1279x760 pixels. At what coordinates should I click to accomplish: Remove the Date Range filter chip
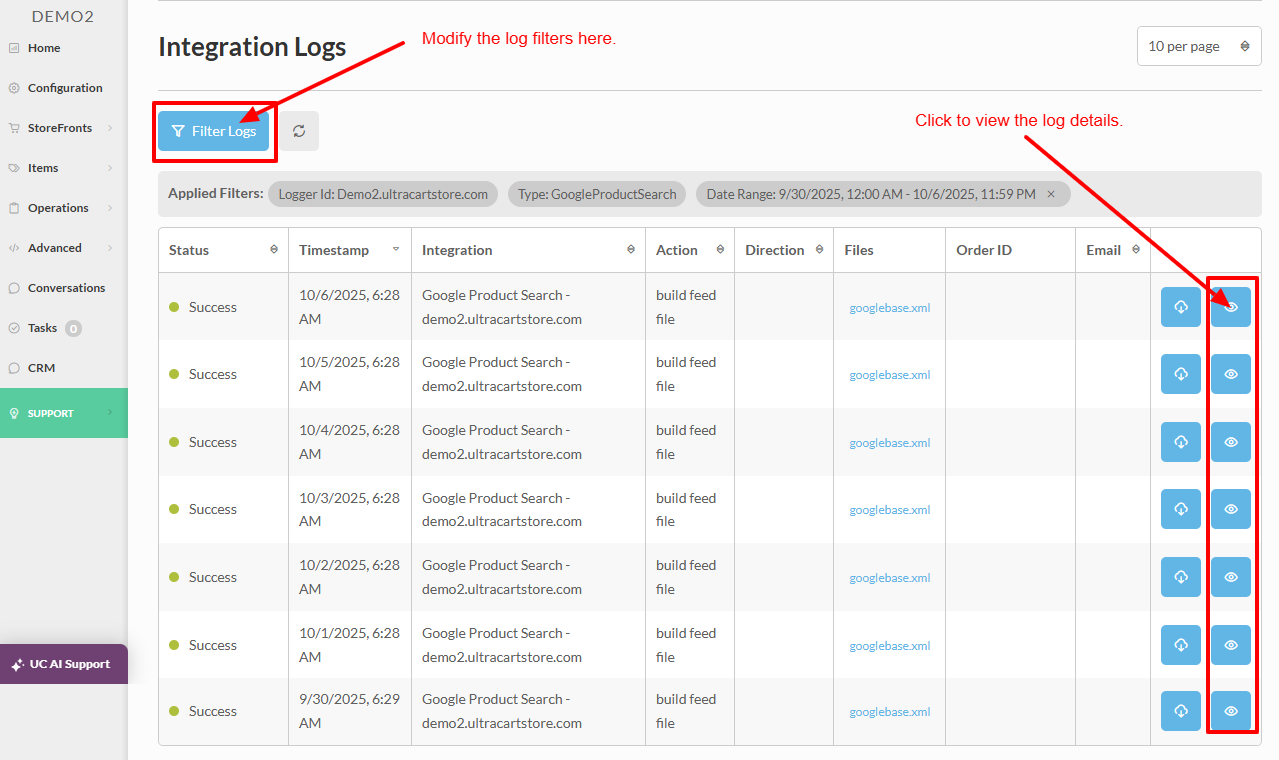[1051, 194]
